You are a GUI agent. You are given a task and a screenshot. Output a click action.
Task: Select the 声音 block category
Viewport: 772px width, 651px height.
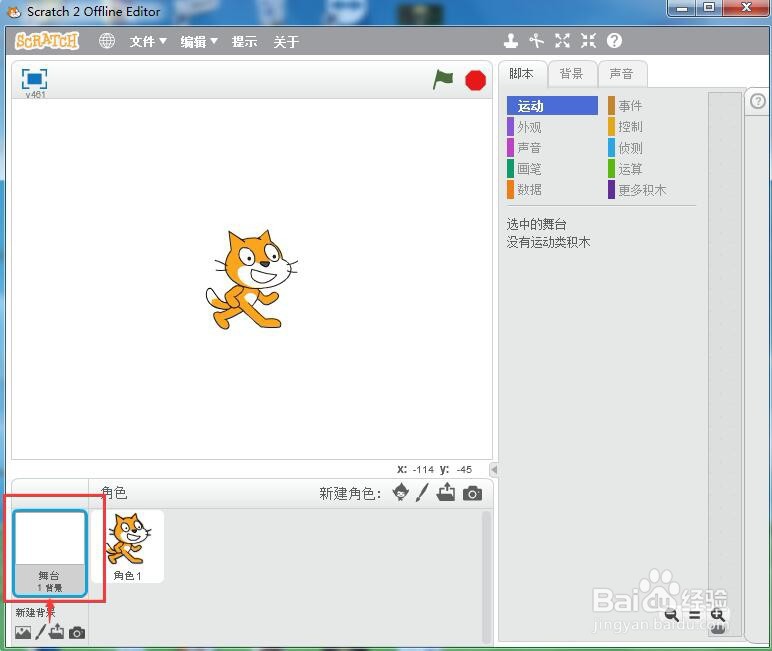[552, 148]
